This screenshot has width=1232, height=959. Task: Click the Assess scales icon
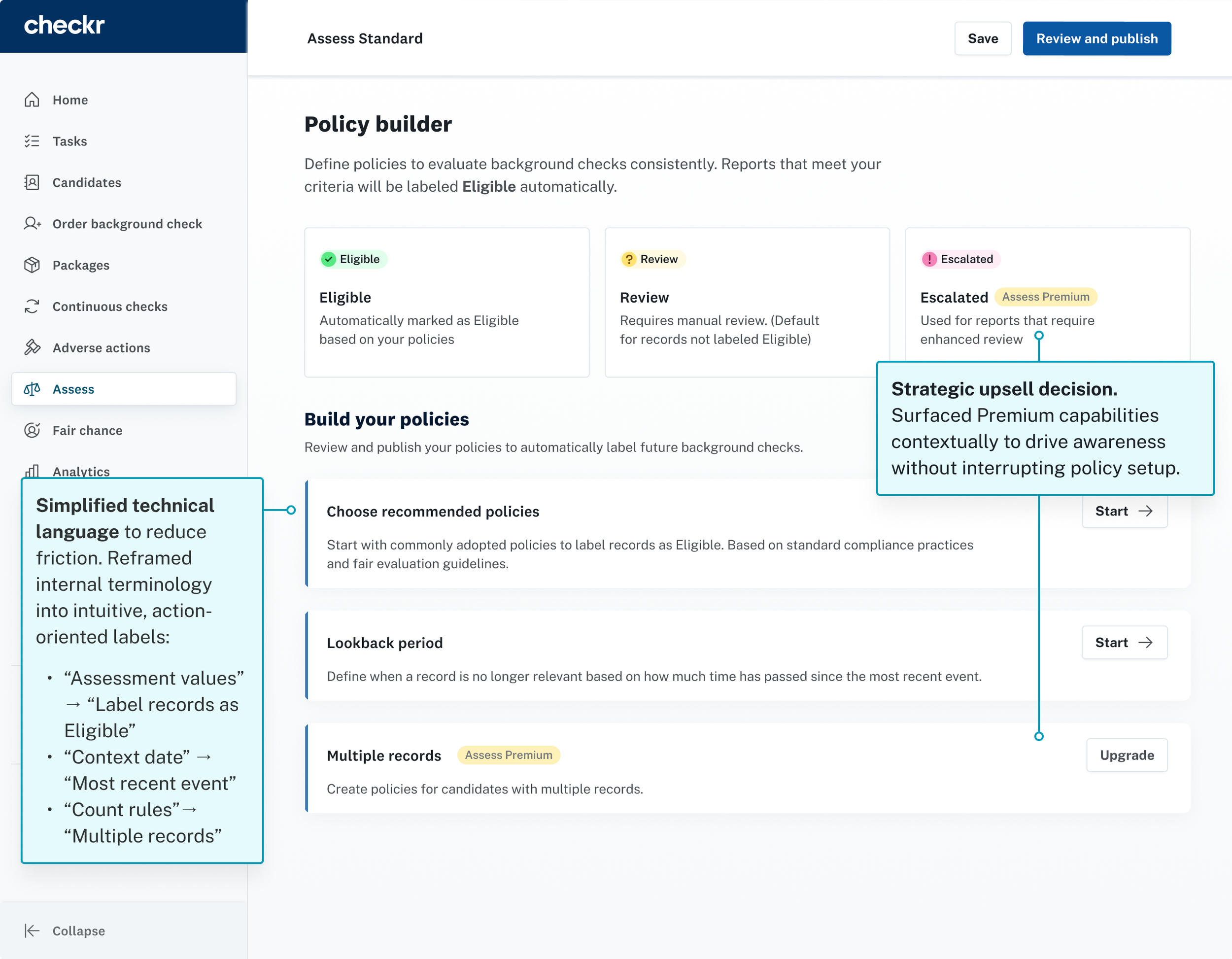[x=32, y=389]
